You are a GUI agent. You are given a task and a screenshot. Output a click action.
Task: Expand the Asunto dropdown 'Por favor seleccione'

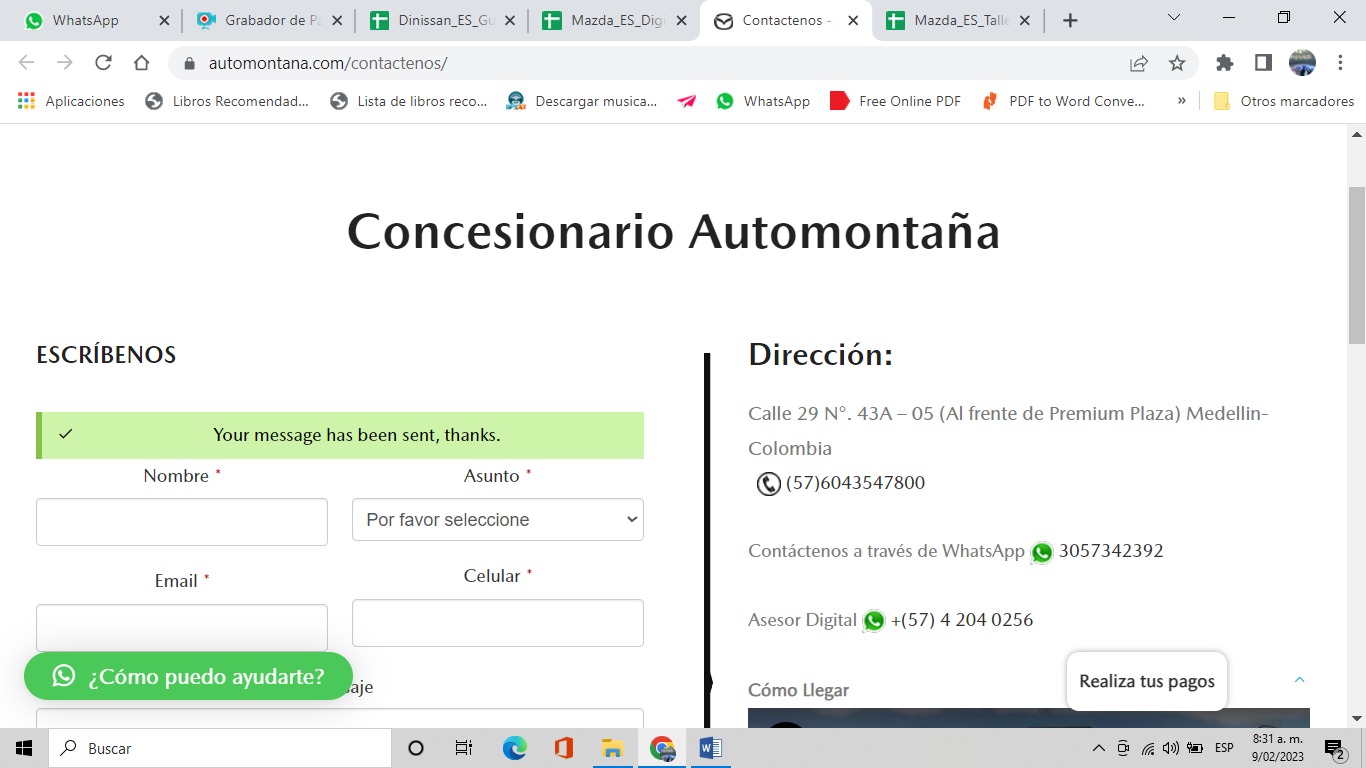[498, 520]
